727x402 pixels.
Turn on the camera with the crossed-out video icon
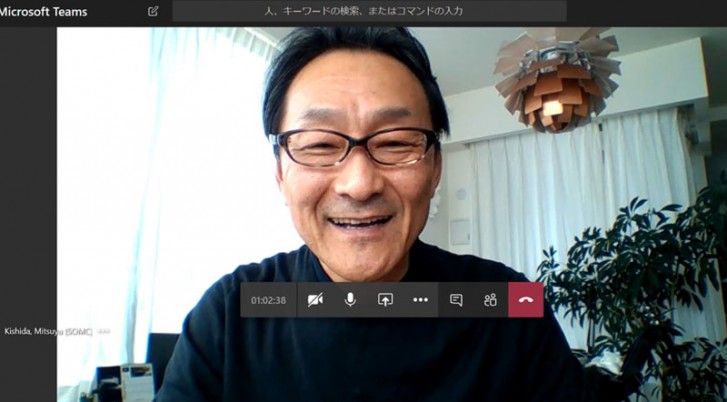pos(315,300)
